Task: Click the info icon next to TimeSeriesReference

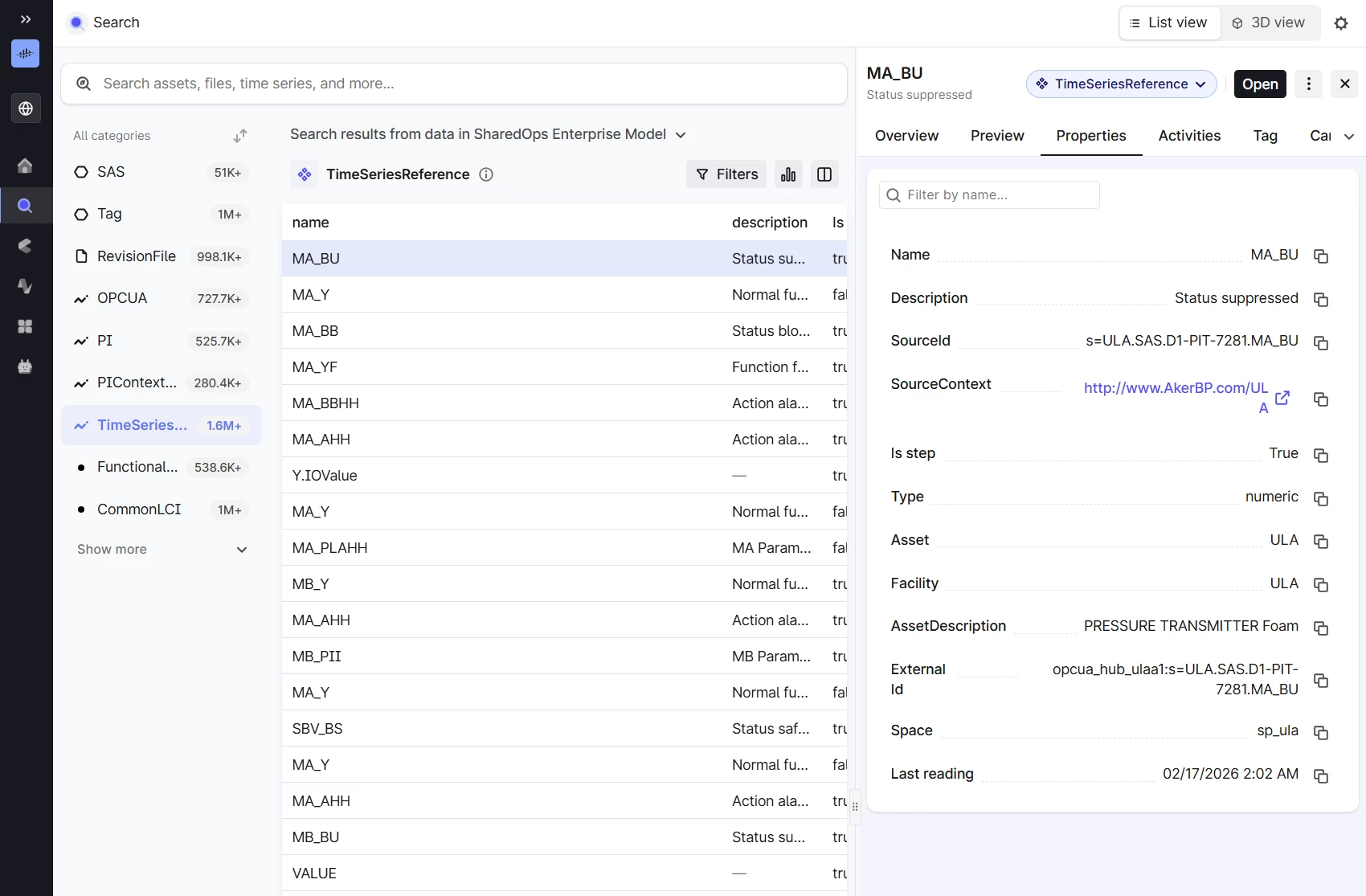Action: [486, 174]
